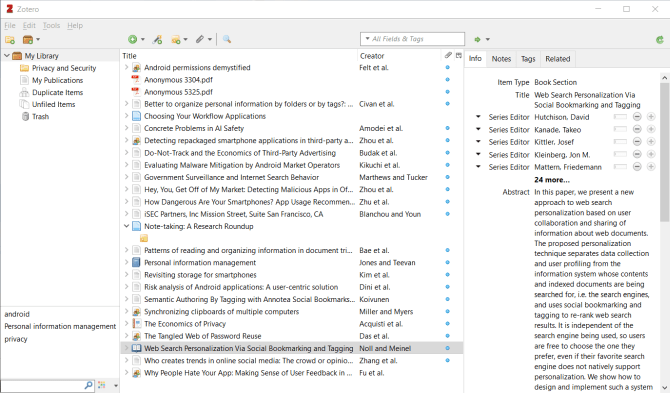Toggle name field mode for Hutchison, David
Image resolution: width=670 pixels, height=393 pixels.
click(620, 117)
